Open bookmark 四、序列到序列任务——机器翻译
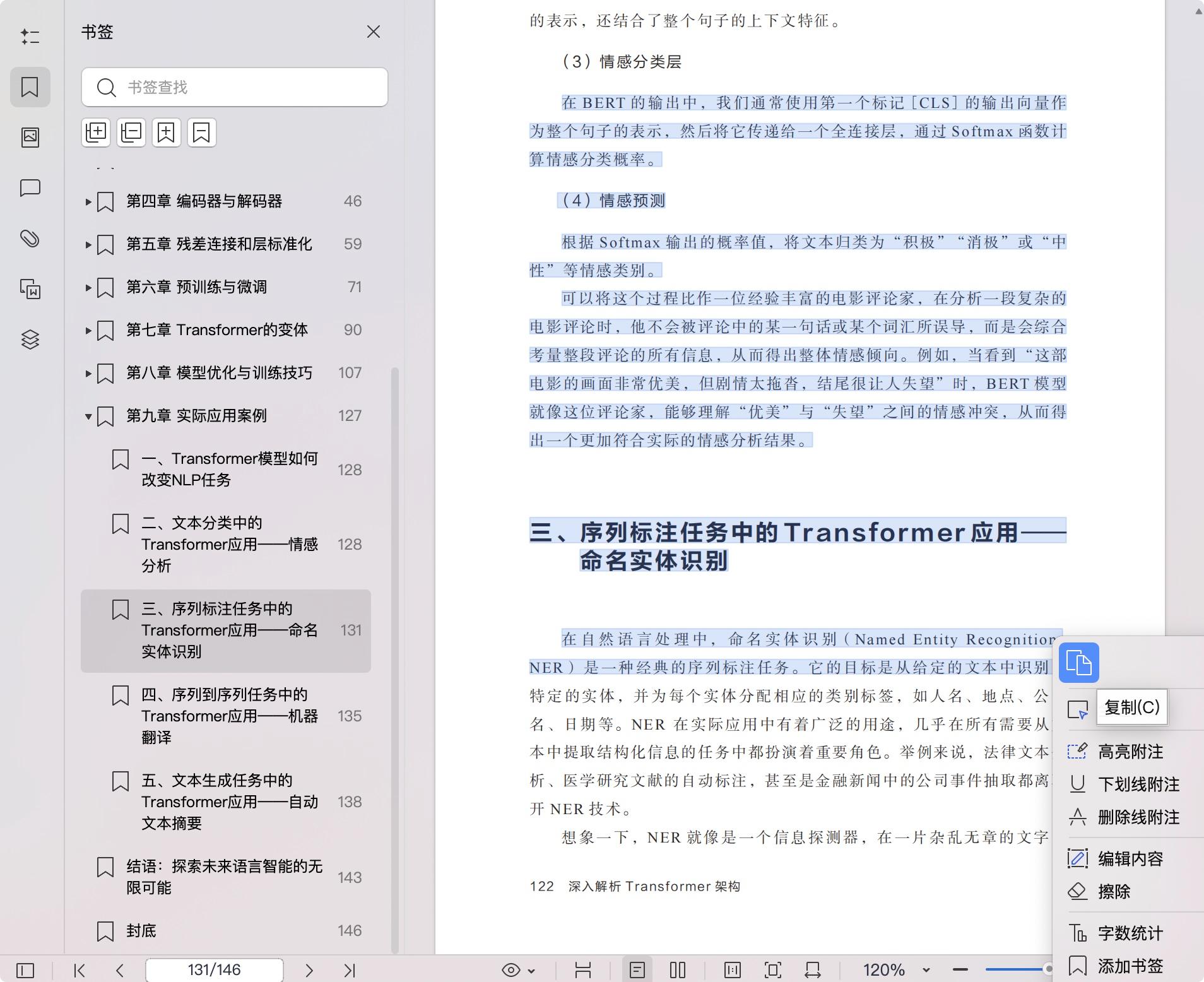 coord(226,716)
